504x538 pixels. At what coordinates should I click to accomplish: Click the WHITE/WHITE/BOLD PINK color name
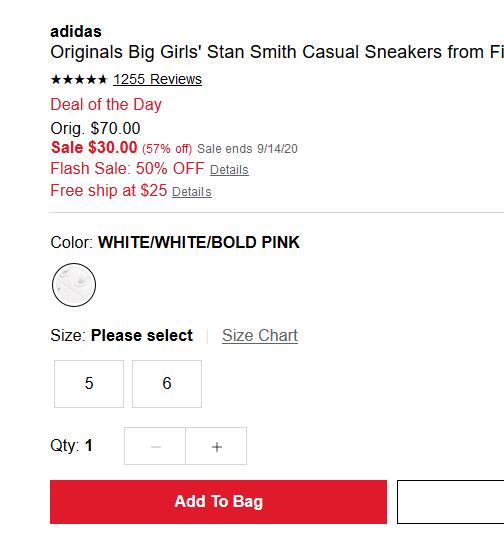coord(199,242)
